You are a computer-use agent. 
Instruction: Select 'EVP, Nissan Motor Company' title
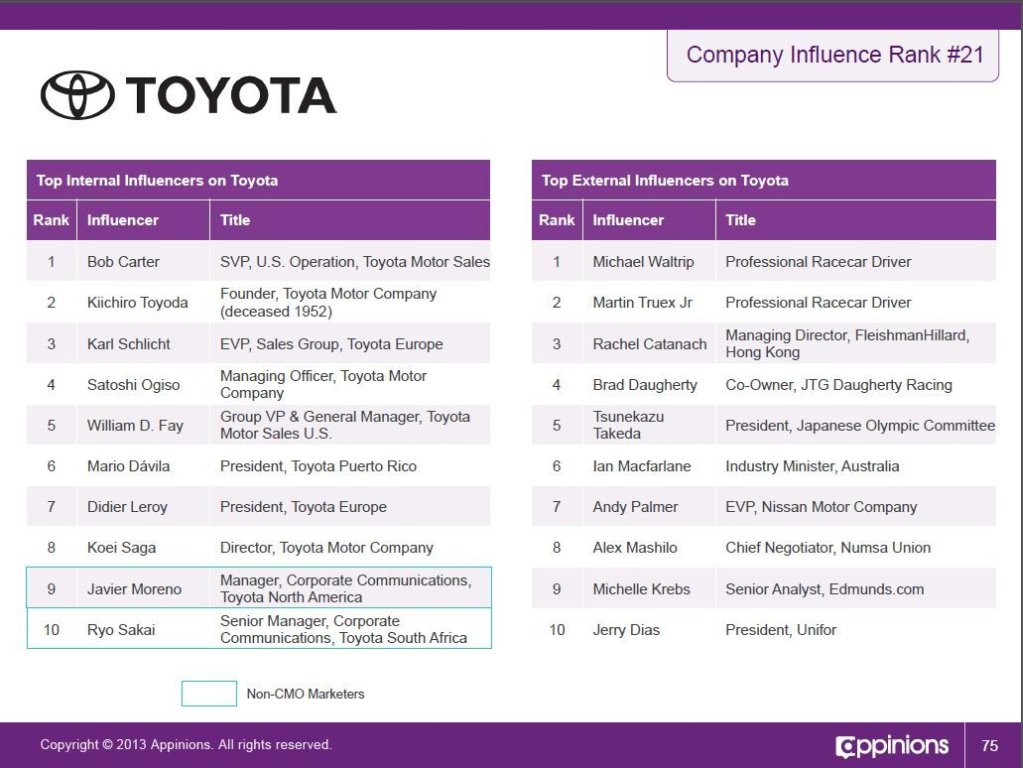(821, 507)
